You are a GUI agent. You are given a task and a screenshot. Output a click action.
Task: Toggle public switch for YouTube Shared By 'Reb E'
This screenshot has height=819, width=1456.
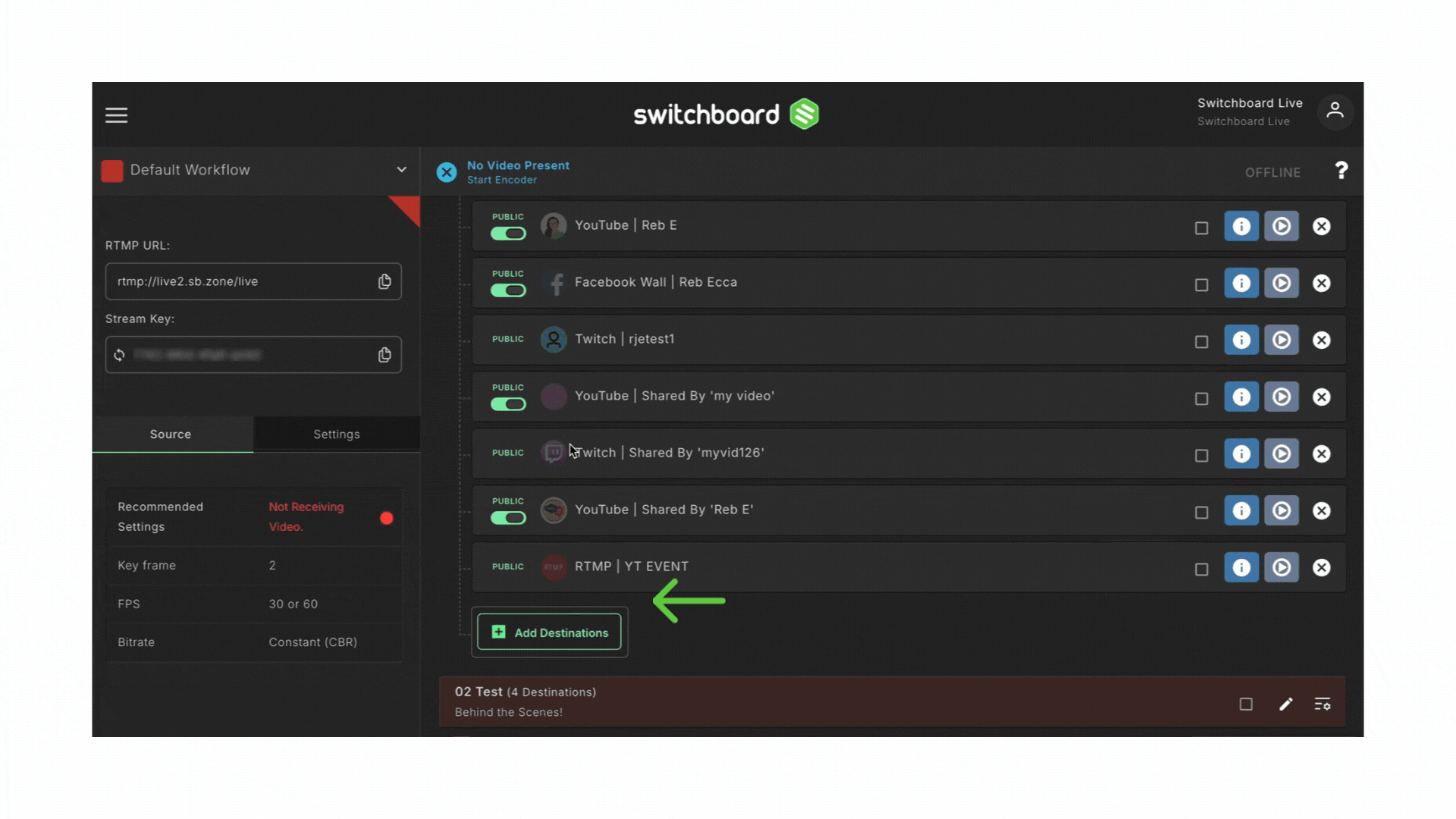508,518
